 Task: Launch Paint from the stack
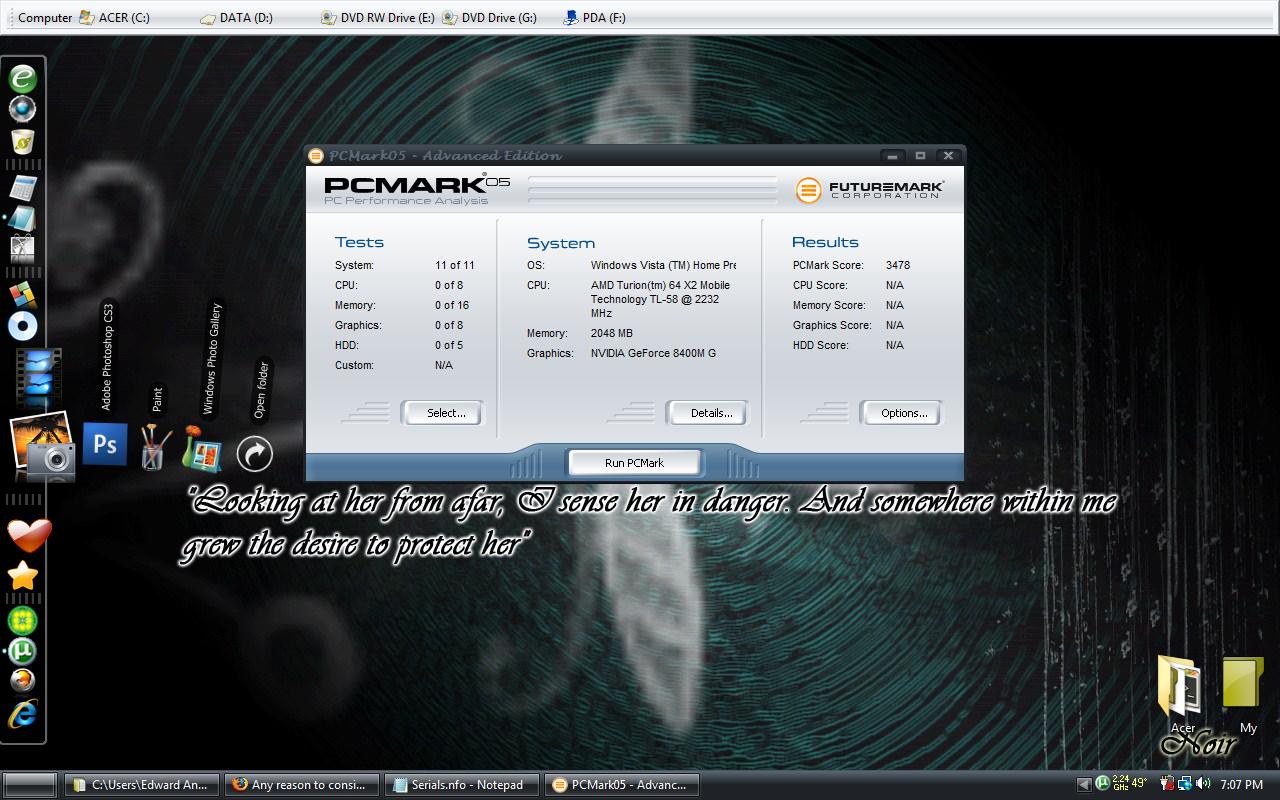[x=154, y=447]
